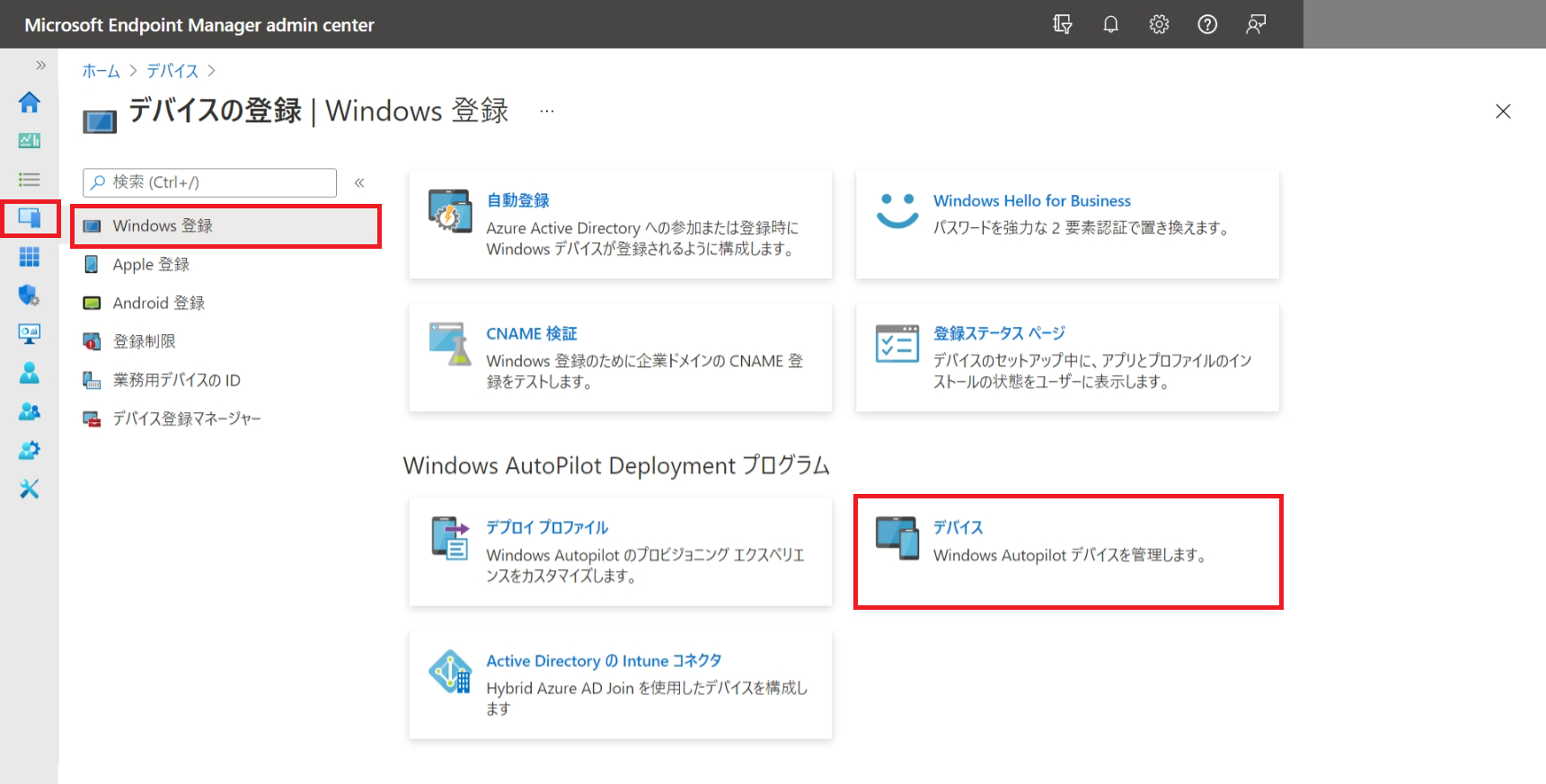This screenshot has width=1546, height=784.
Task: Click the Autopilot デバイス card icon
Action: click(x=897, y=537)
